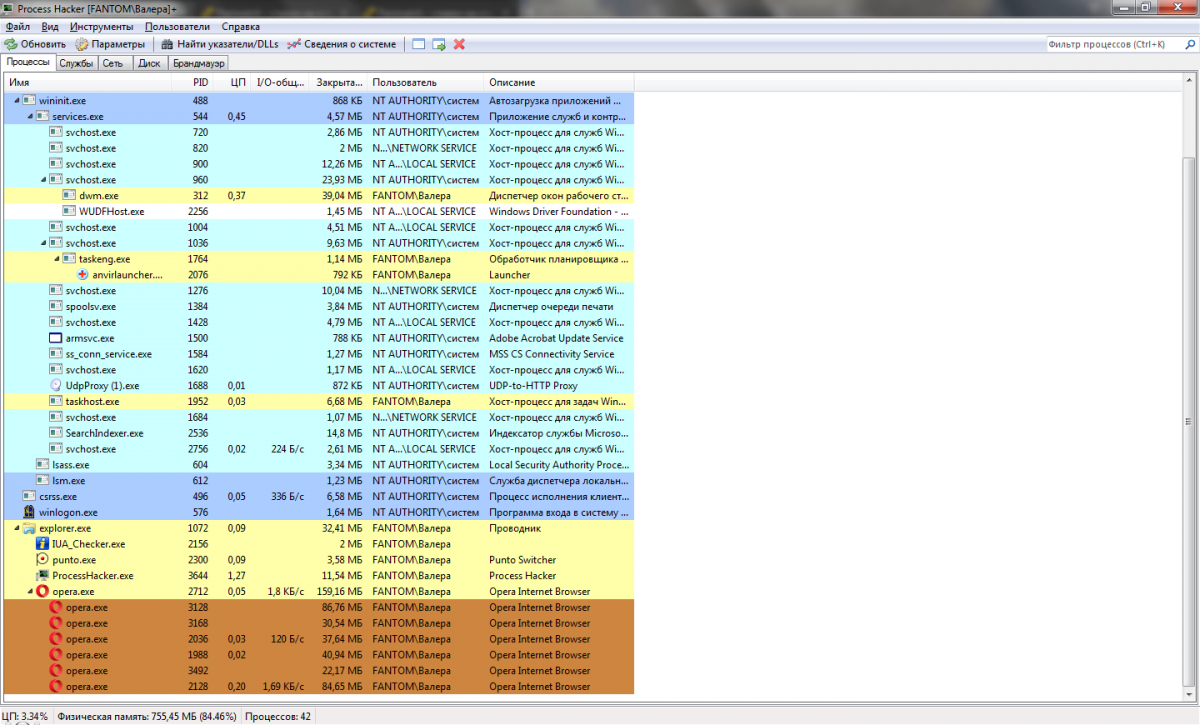The width and height of the screenshot is (1200, 725).
Task: Select the punto.exe process icon
Action: [x=42, y=560]
